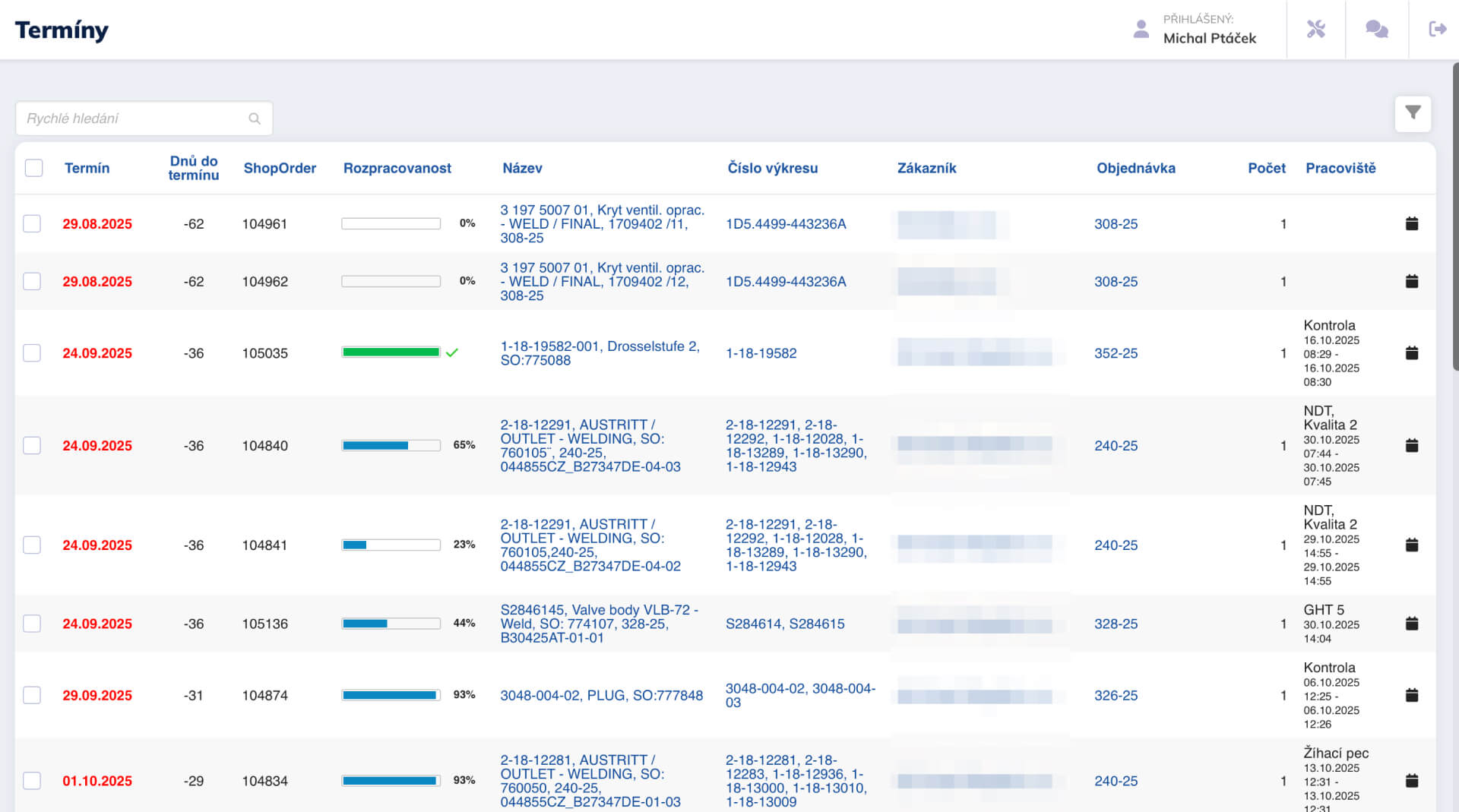1459x812 pixels.
Task: Check the row for ShopOrder 105136
Action: point(32,624)
